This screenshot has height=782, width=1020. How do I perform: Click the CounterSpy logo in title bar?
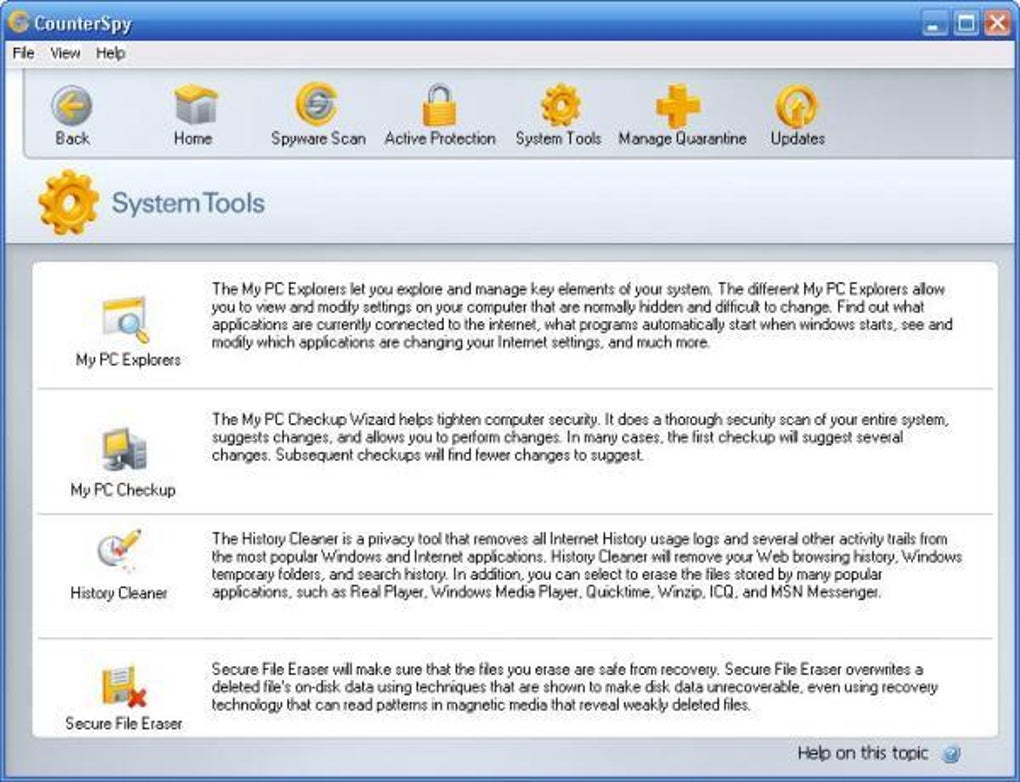pos(18,23)
